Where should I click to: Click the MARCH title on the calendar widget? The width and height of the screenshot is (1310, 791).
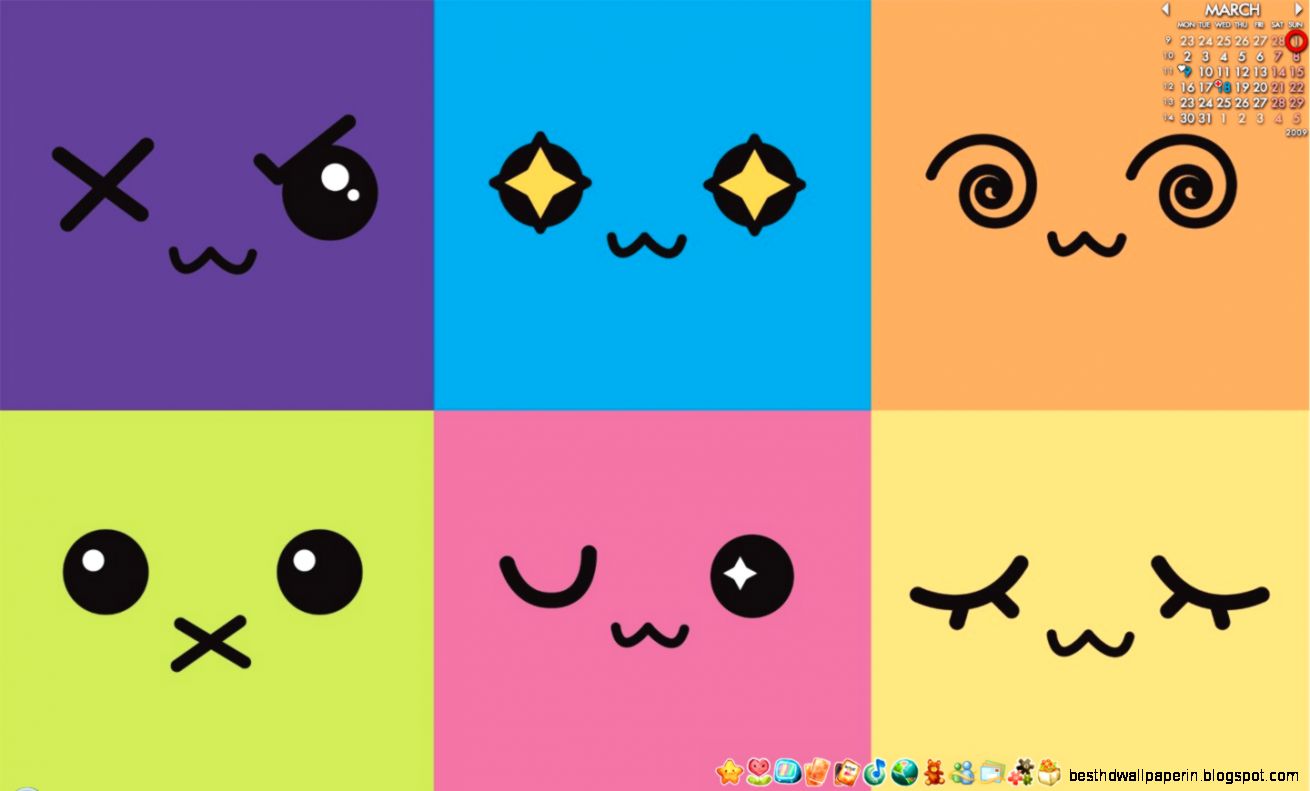[x=1233, y=9]
